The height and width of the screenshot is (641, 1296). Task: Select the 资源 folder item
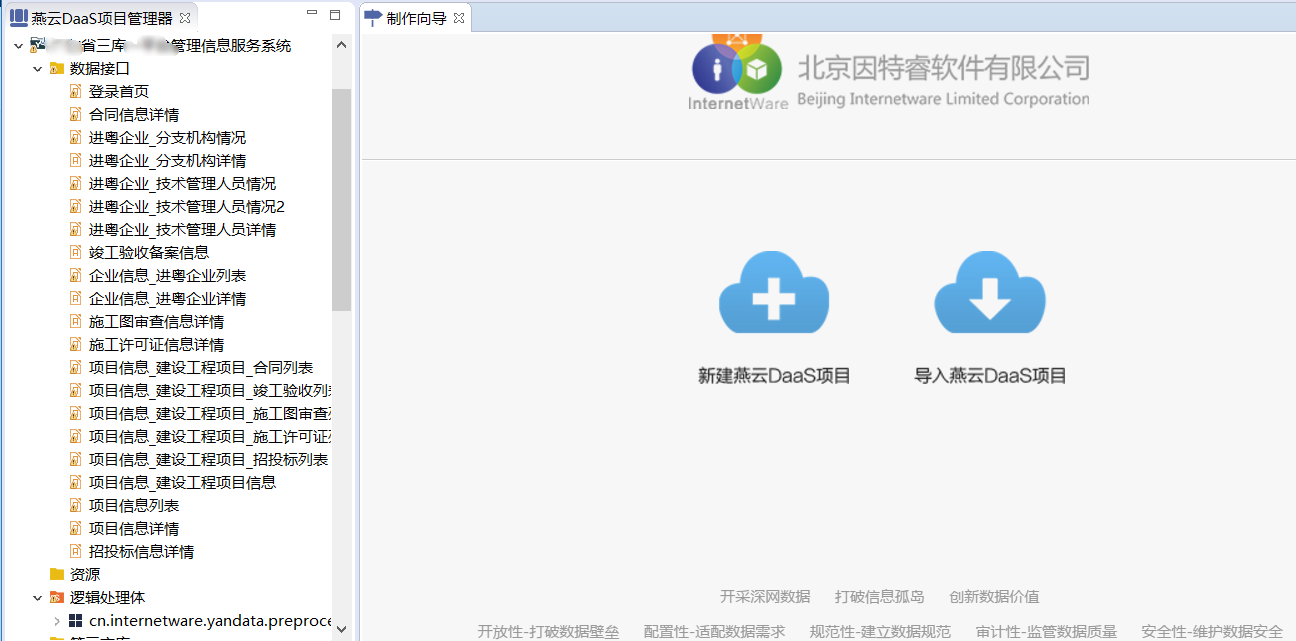click(x=85, y=574)
